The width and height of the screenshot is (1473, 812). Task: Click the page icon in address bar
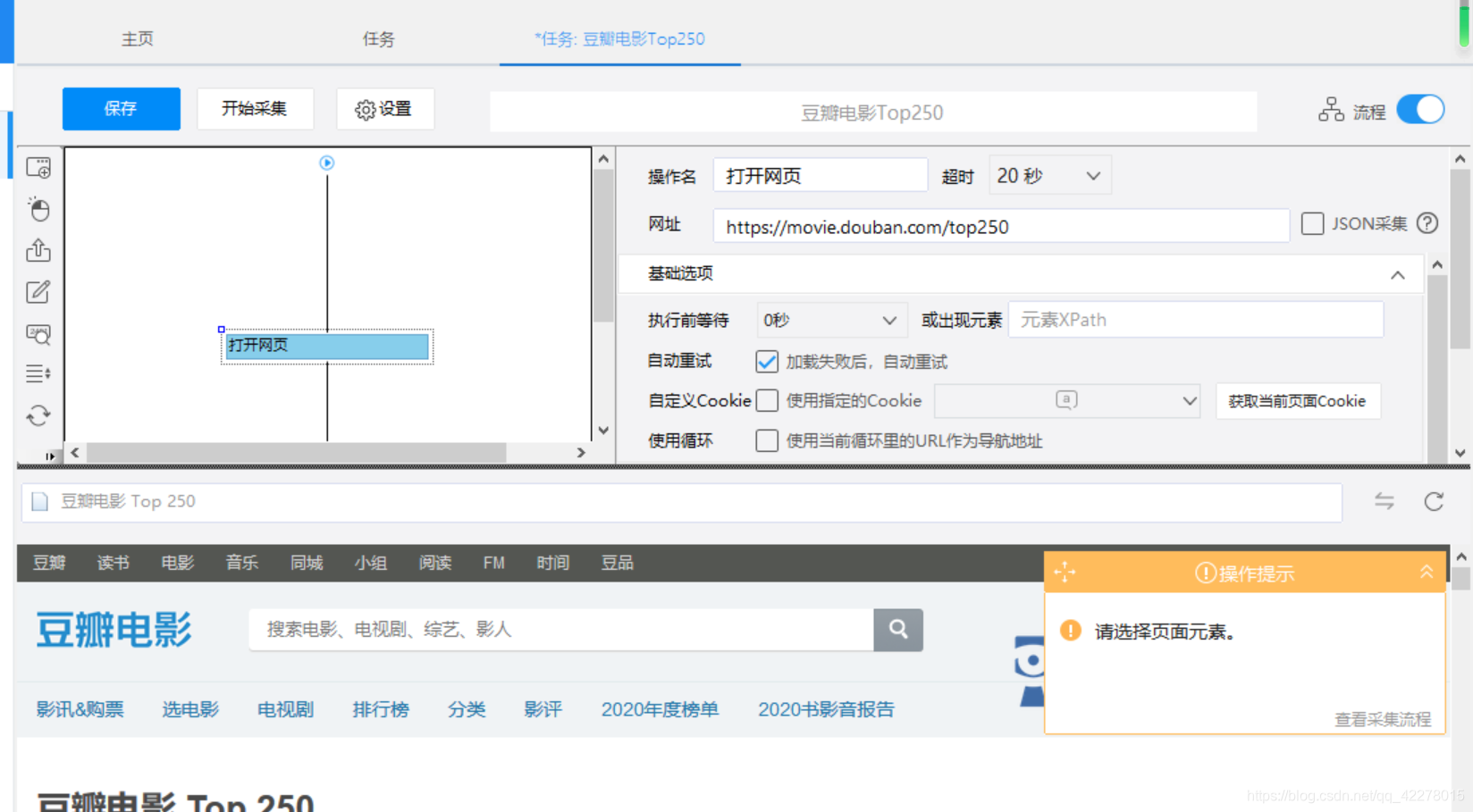[x=40, y=501]
